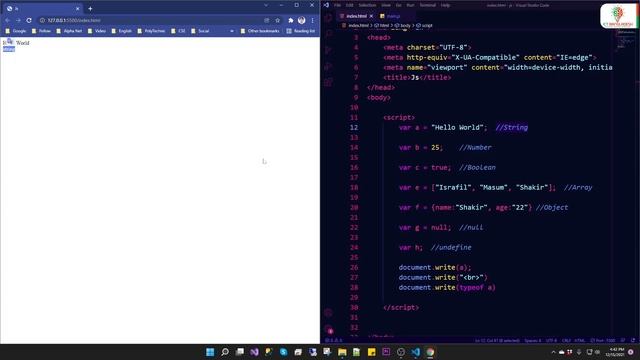Expand the bookmarks overflow arrow
Screen dimensions: 640x360
tap(232, 31)
